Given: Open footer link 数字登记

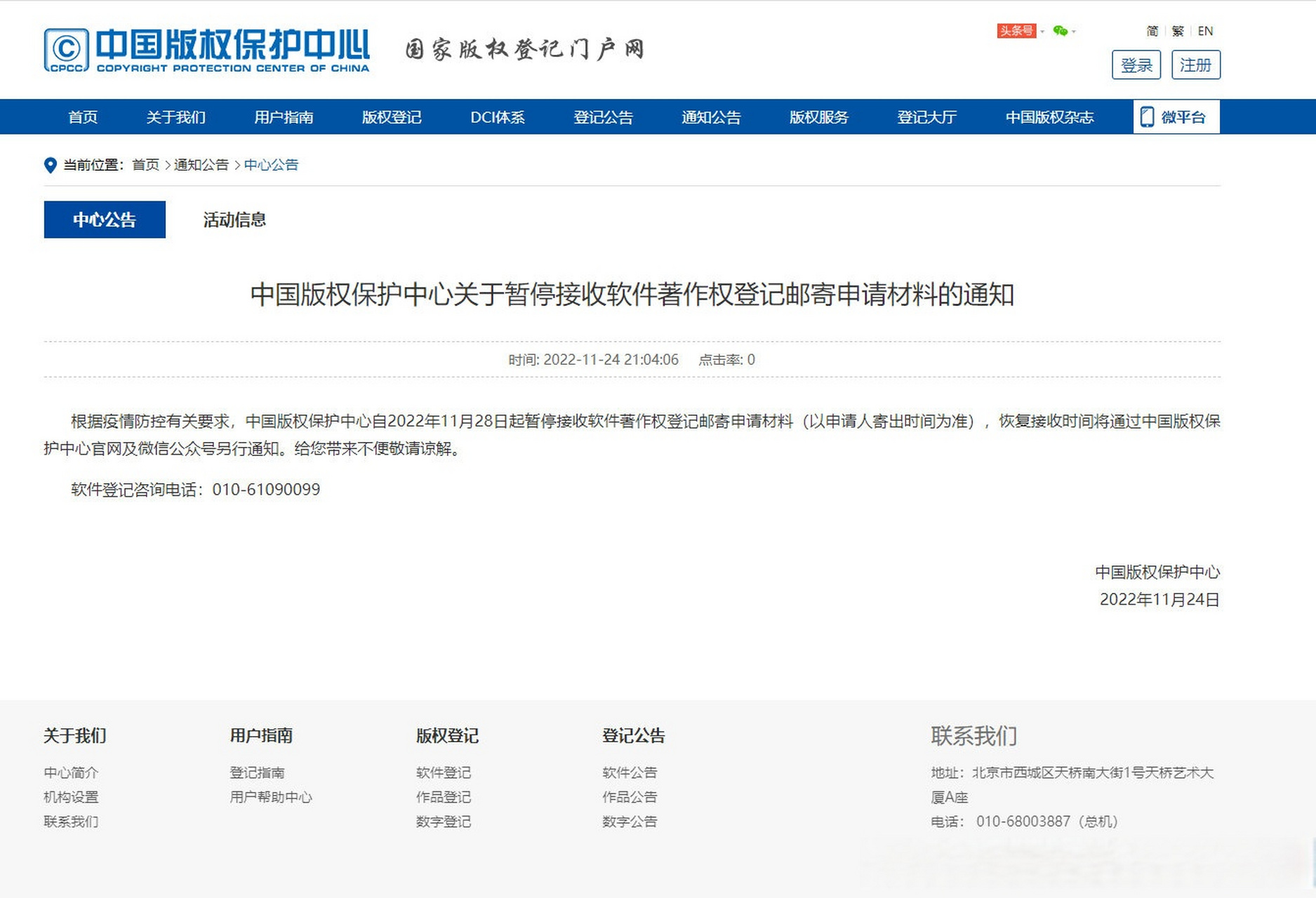Looking at the screenshot, I should click(444, 822).
